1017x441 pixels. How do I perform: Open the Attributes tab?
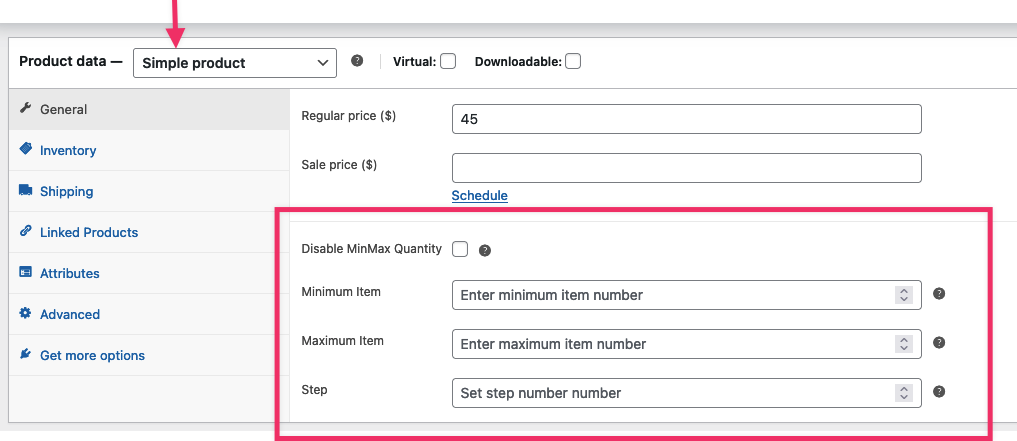pos(149,273)
